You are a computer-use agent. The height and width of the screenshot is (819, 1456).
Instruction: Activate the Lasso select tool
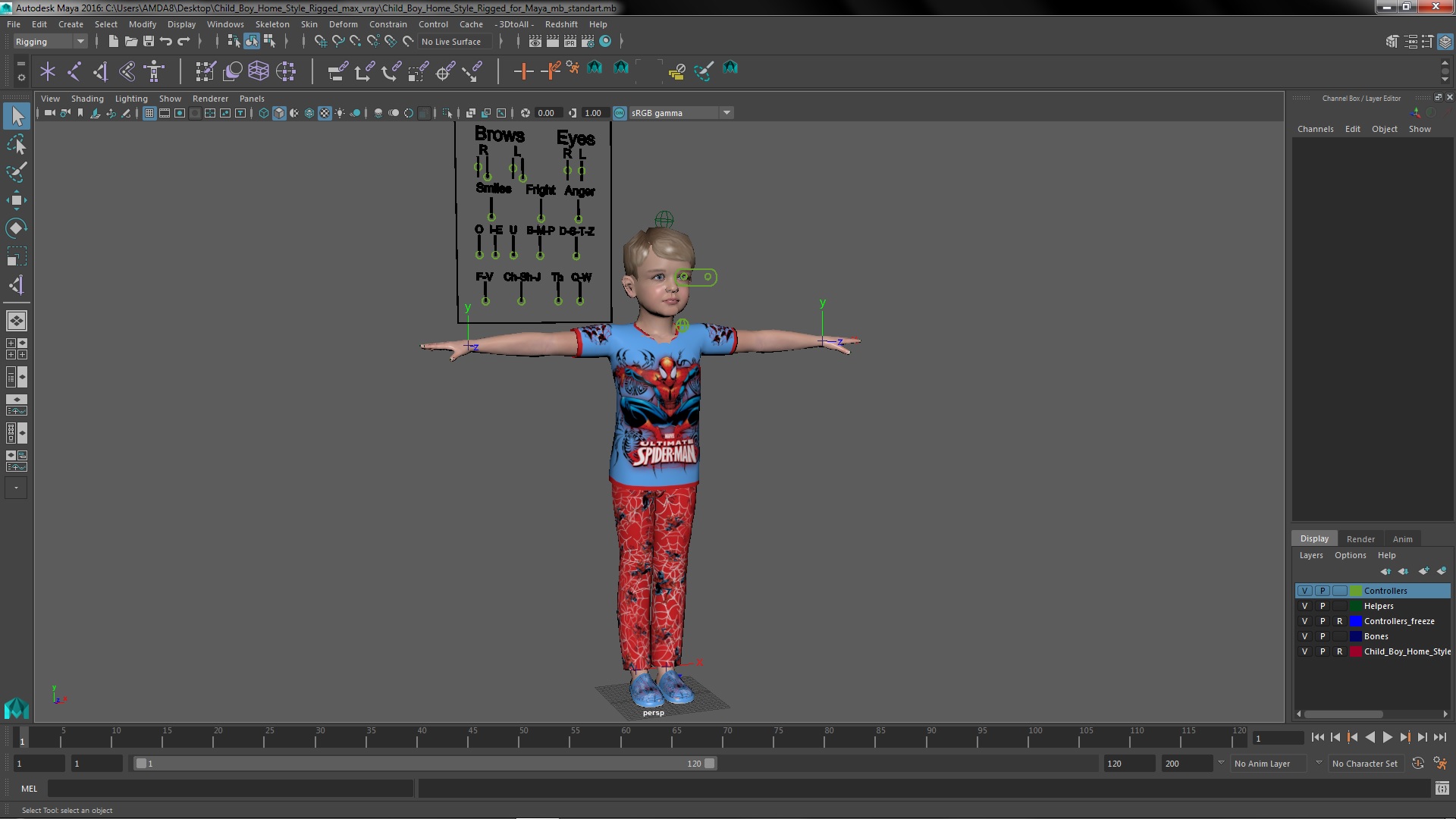[17, 144]
